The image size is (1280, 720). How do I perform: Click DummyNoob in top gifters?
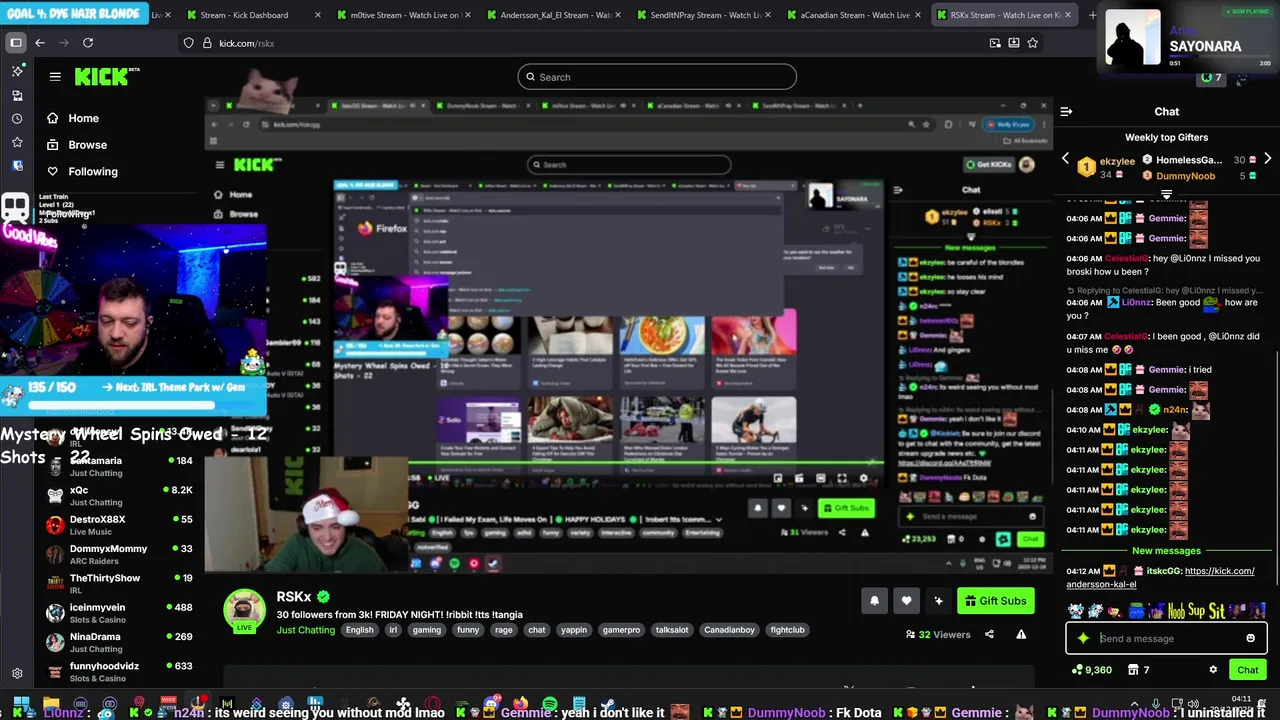pos(1185,176)
